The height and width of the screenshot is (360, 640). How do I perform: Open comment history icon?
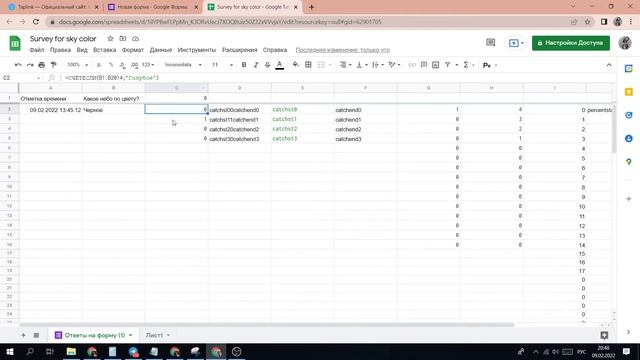coord(491,42)
